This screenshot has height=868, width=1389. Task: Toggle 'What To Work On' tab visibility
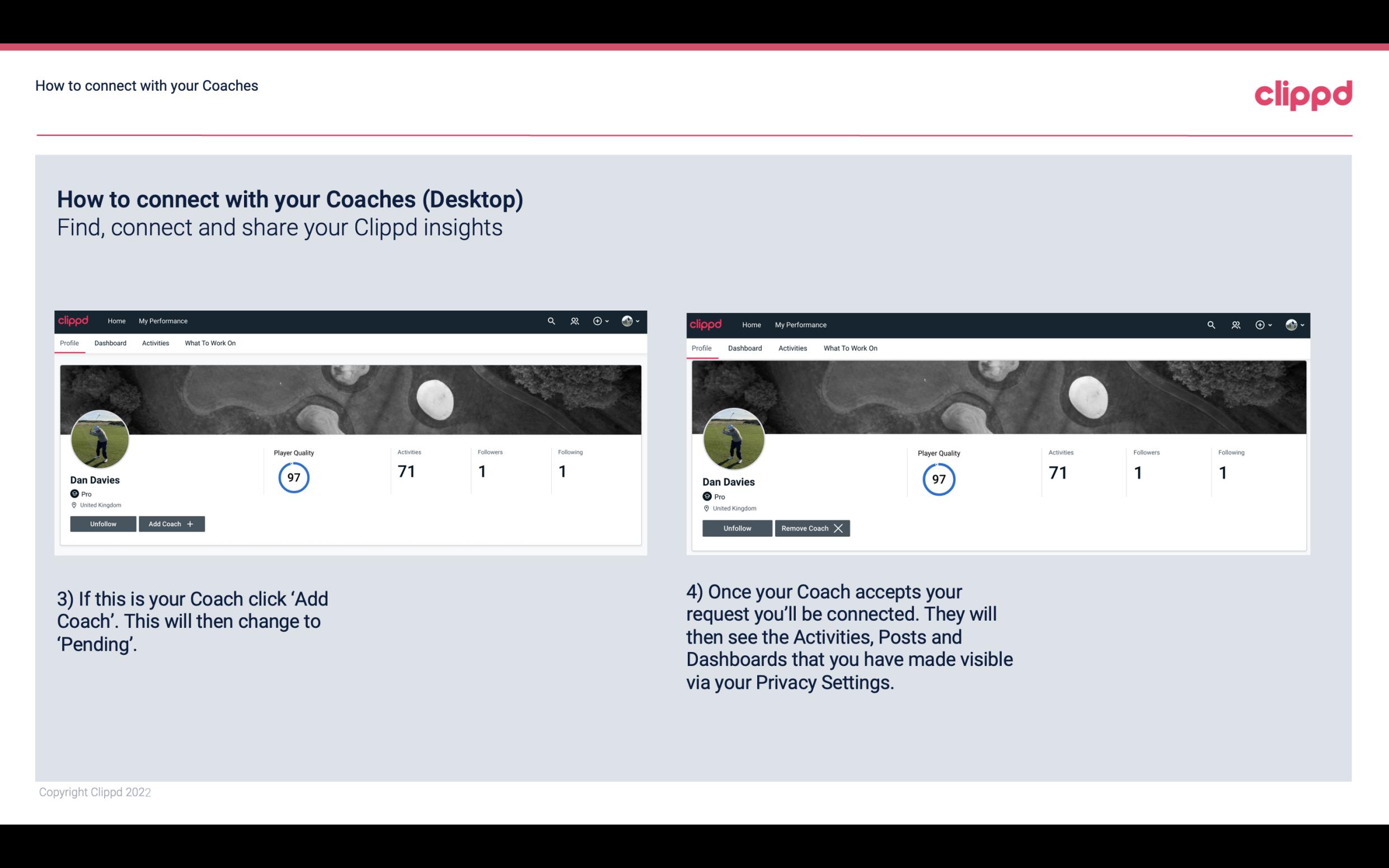(210, 343)
